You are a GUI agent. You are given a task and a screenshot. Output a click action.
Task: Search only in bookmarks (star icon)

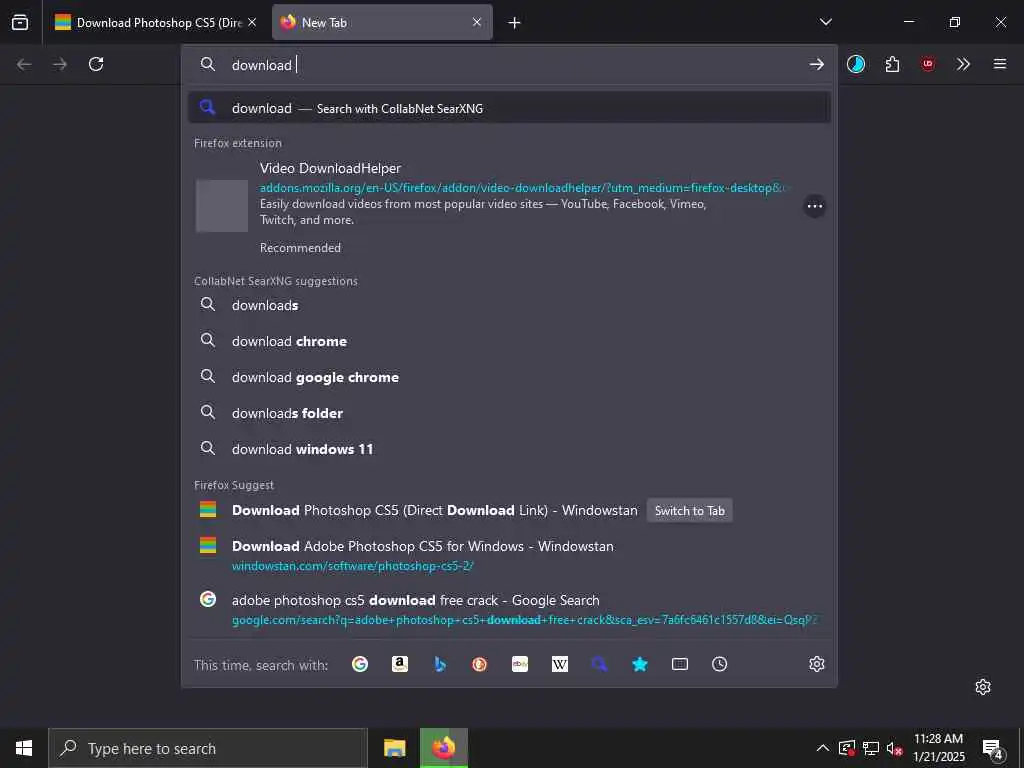tap(640, 664)
